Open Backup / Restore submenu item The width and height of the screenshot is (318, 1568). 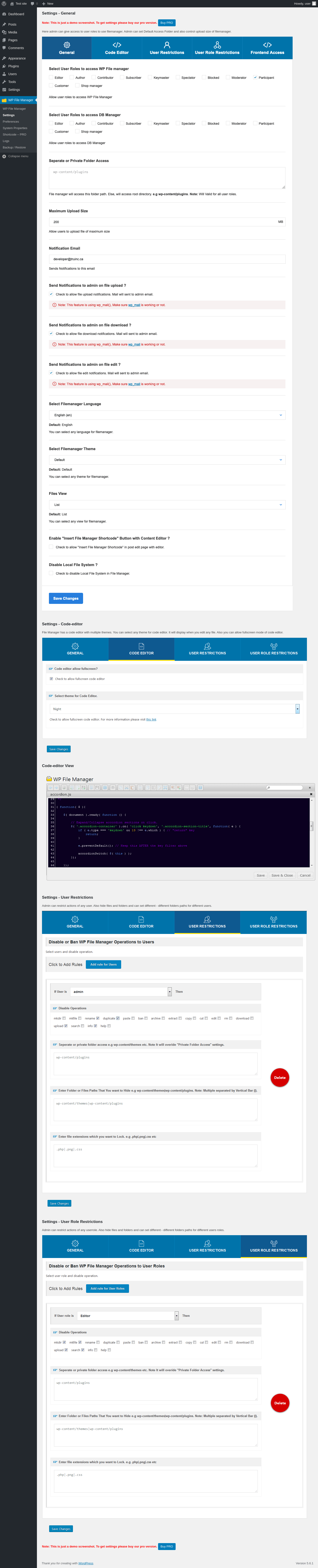point(14,147)
